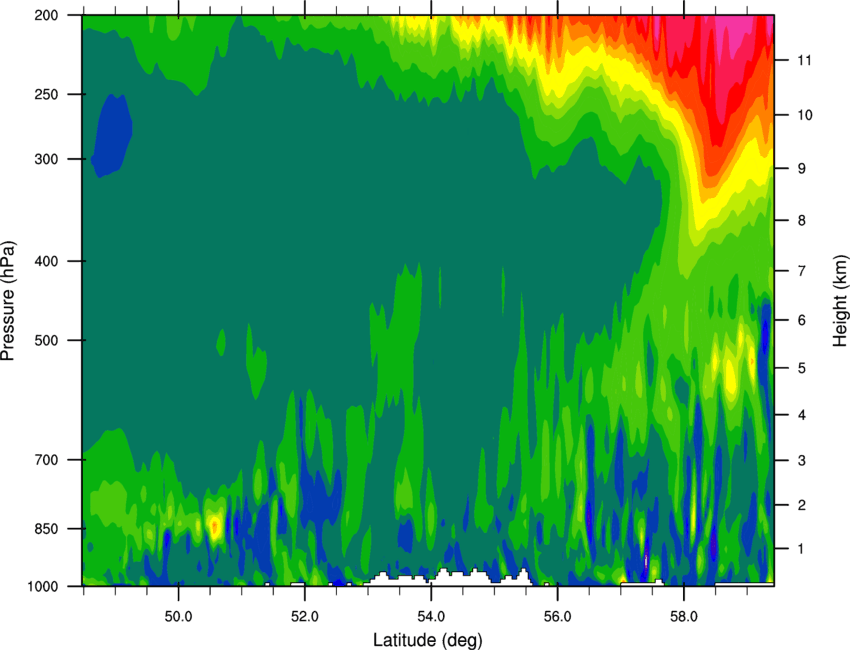The height and width of the screenshot is (650, 850).
Task: Click the 7 km height label
Action: 801,271
